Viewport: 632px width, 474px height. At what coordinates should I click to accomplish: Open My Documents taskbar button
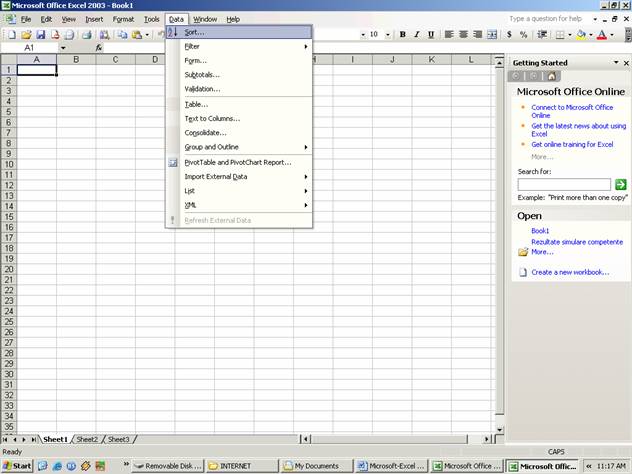[316, 466]
